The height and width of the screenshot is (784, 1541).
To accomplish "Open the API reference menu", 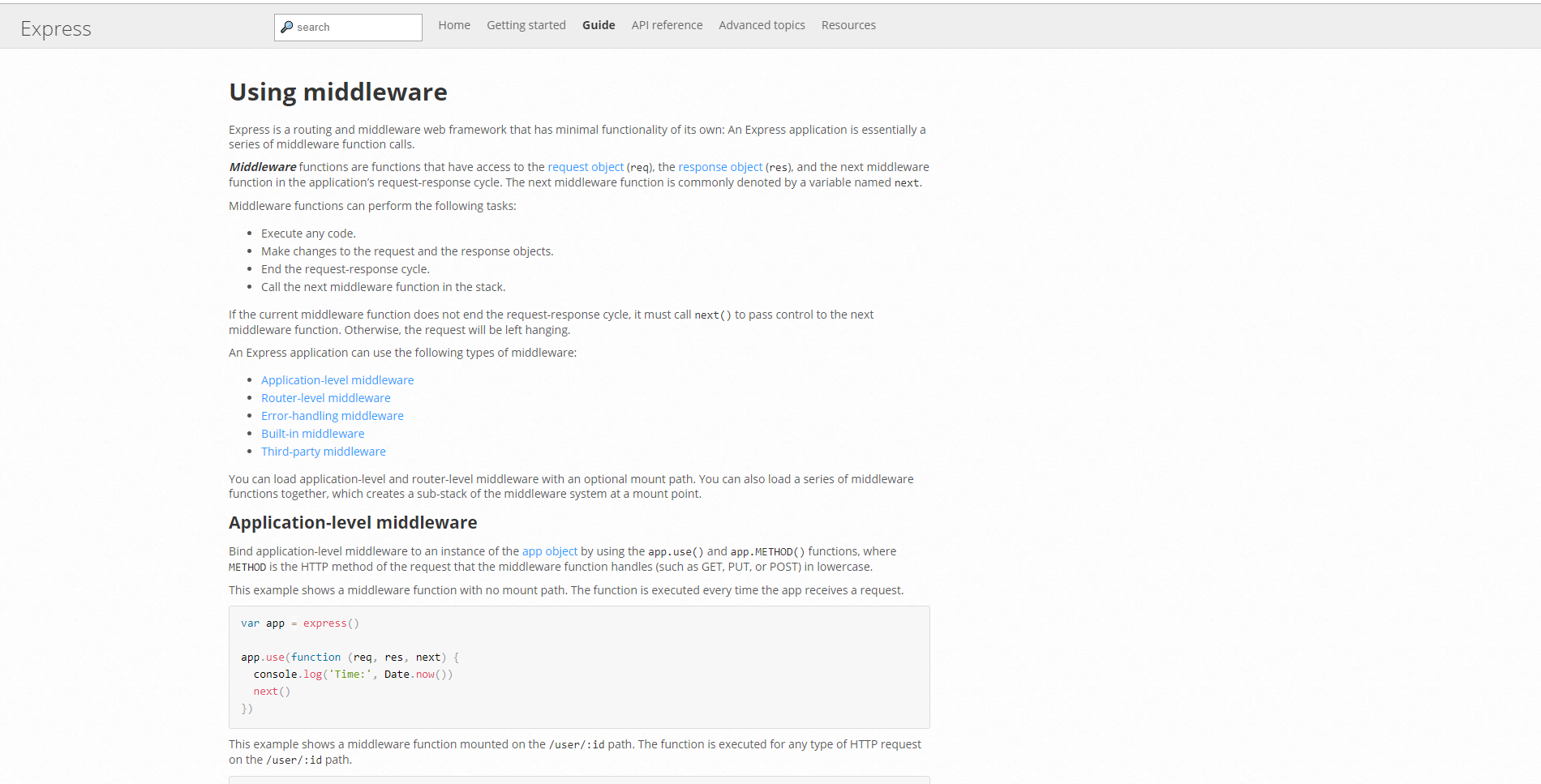I will [667, 25].
